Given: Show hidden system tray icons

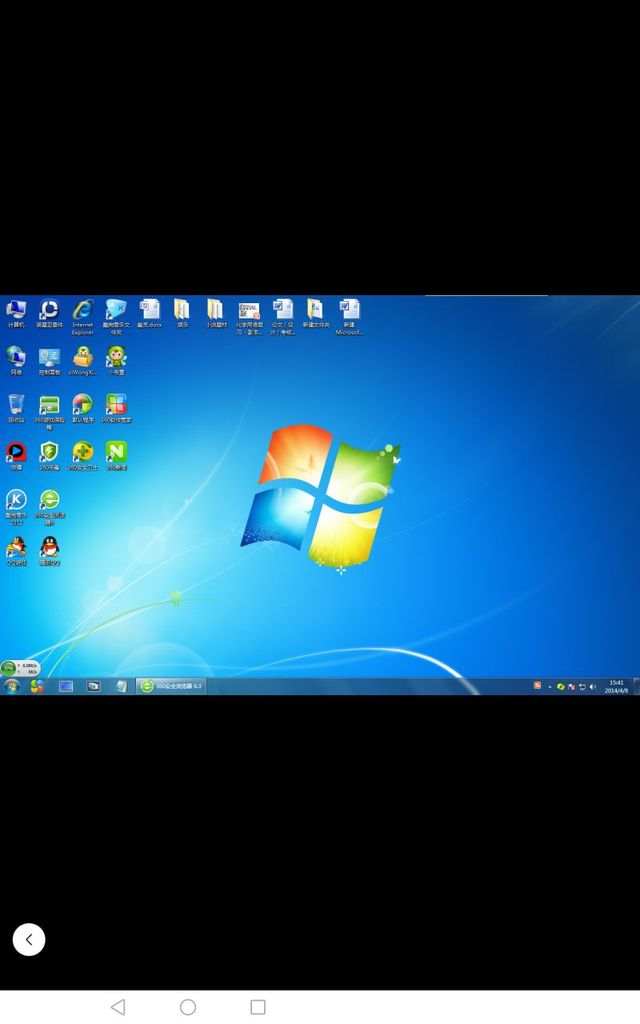Looking at the screenshot, I should [x=549, y=687].
